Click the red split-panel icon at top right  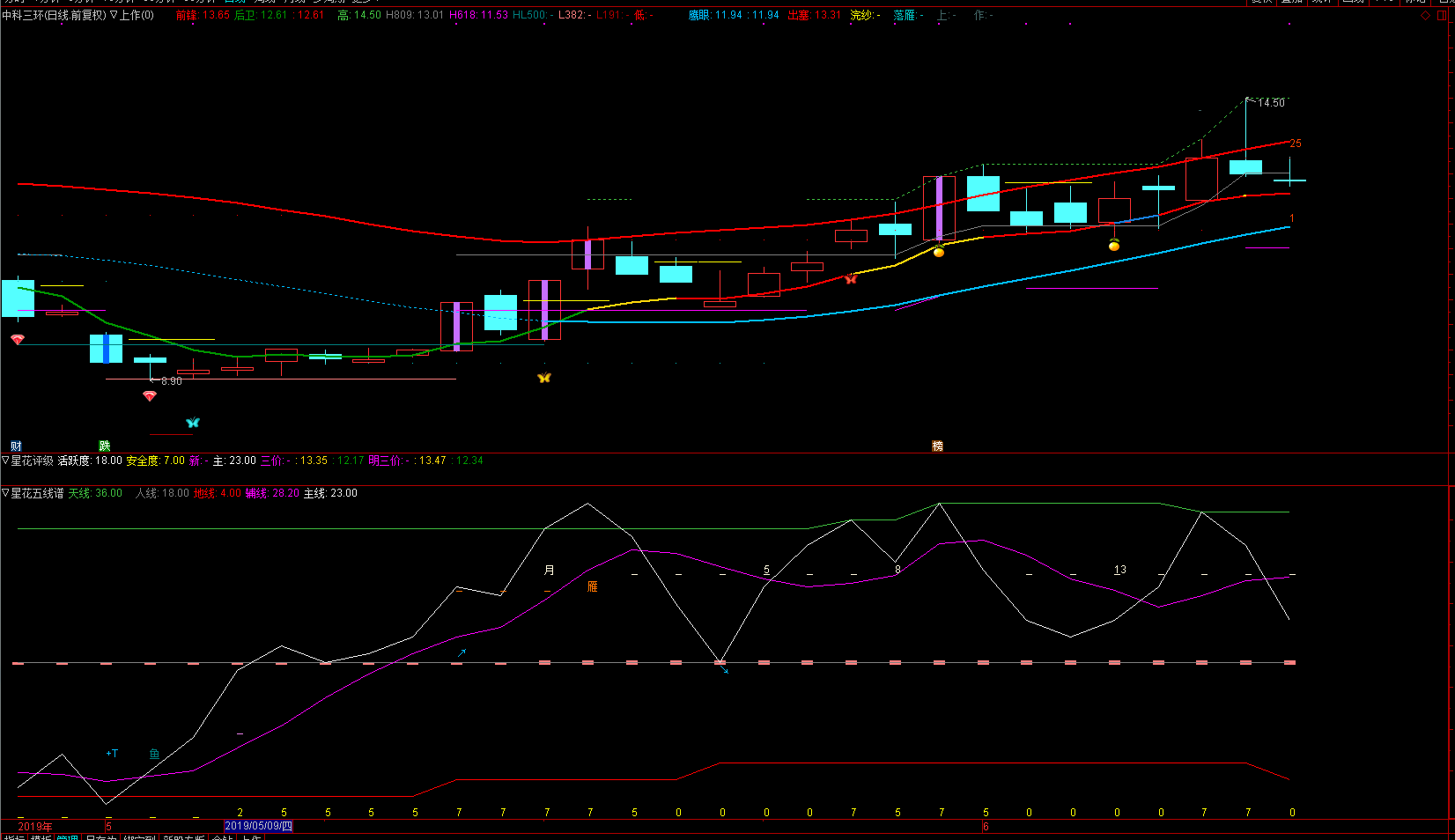pos(1443,16)
